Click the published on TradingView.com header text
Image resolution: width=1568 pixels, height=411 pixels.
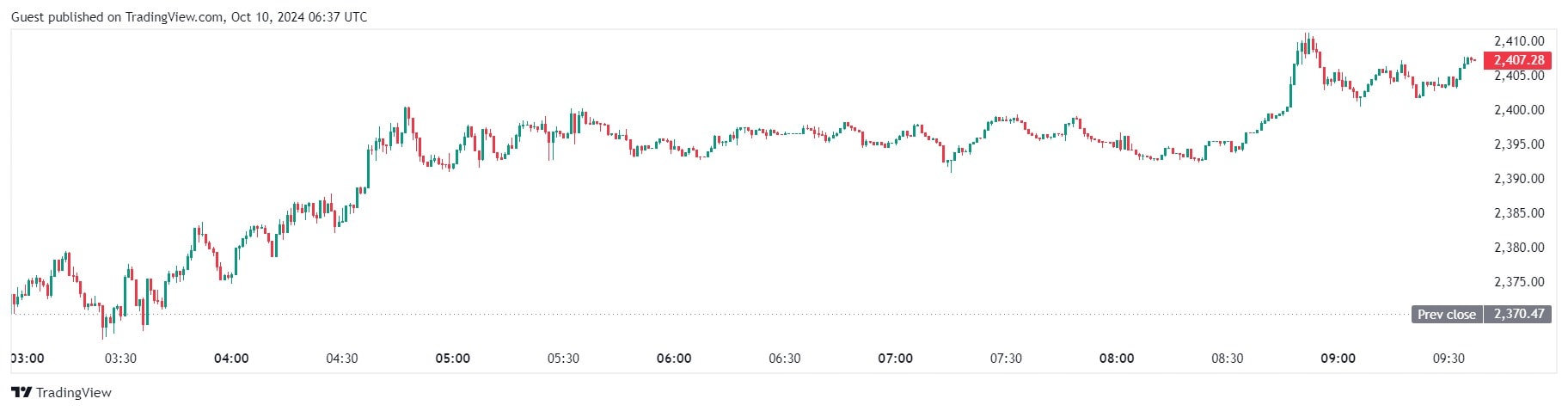coord(188,17)
